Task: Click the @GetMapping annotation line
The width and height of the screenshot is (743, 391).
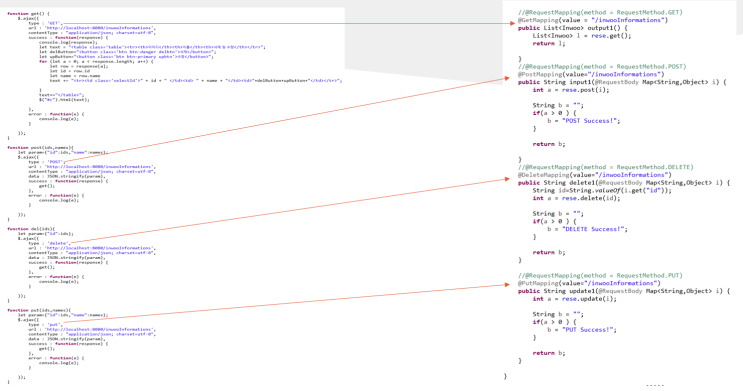Action: [592, 20]
